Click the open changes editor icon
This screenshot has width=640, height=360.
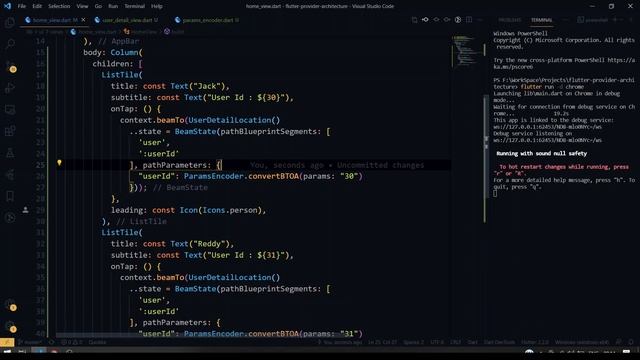coord(414,20)
